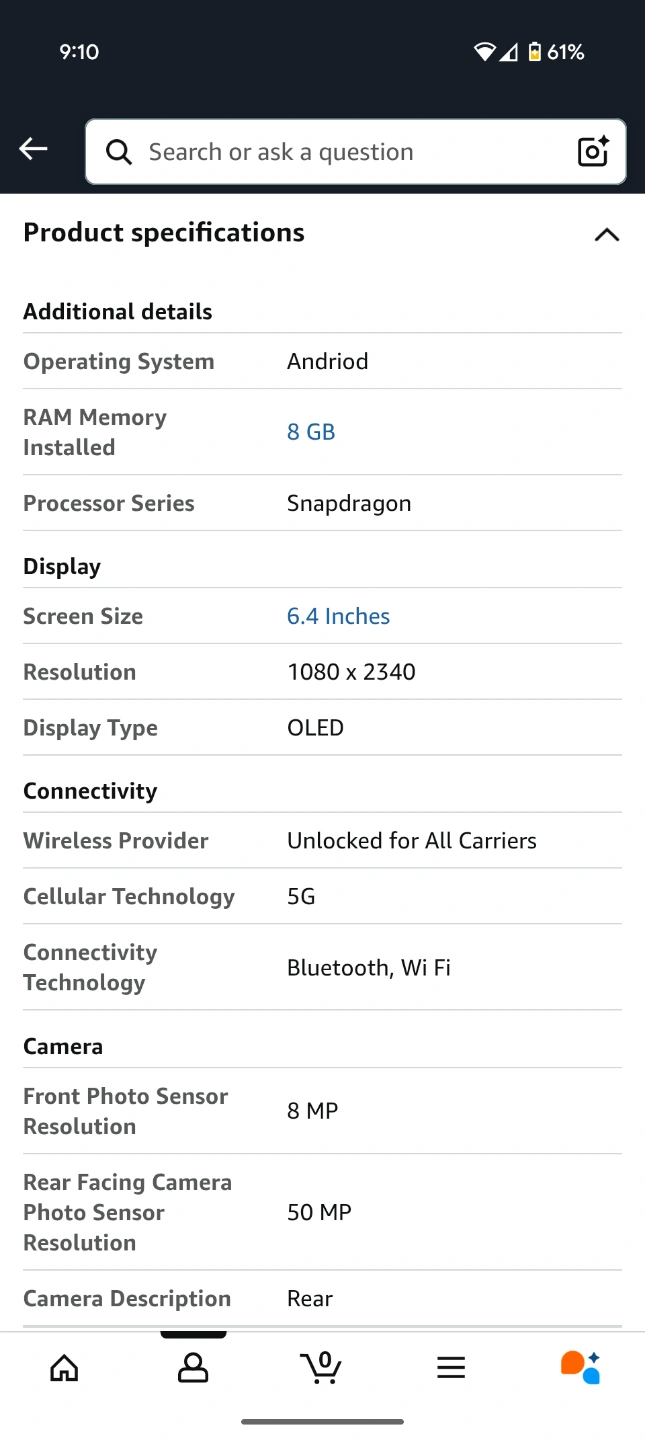
Task: Tap the Wi-Fi status icon
Action: pos(484,52)
